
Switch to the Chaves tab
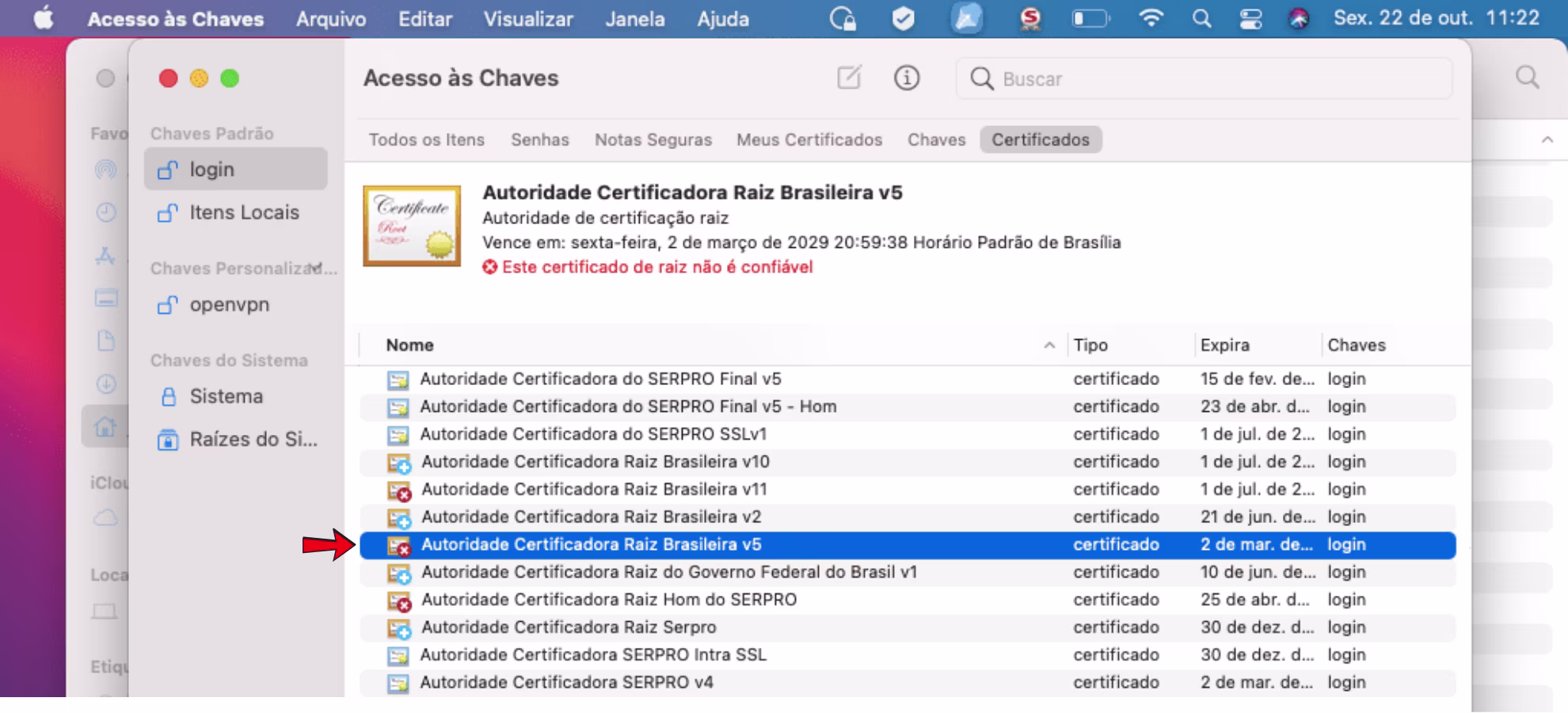(x=937, y=139)
